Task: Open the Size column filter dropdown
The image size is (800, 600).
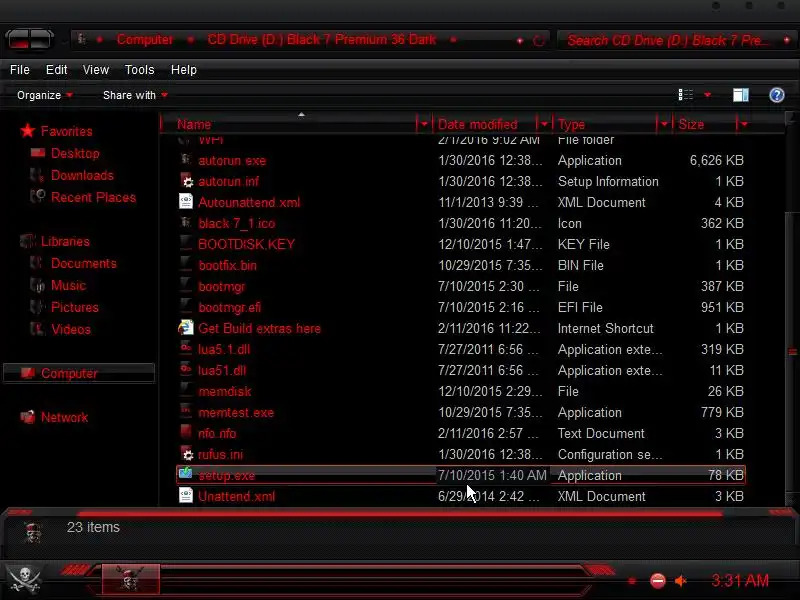Action: pyautogui.click(x=744, y=124)
